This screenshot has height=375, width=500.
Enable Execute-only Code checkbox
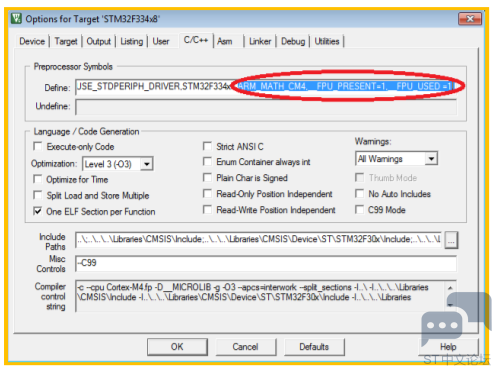pyautogui.click(x=38, y=146)
